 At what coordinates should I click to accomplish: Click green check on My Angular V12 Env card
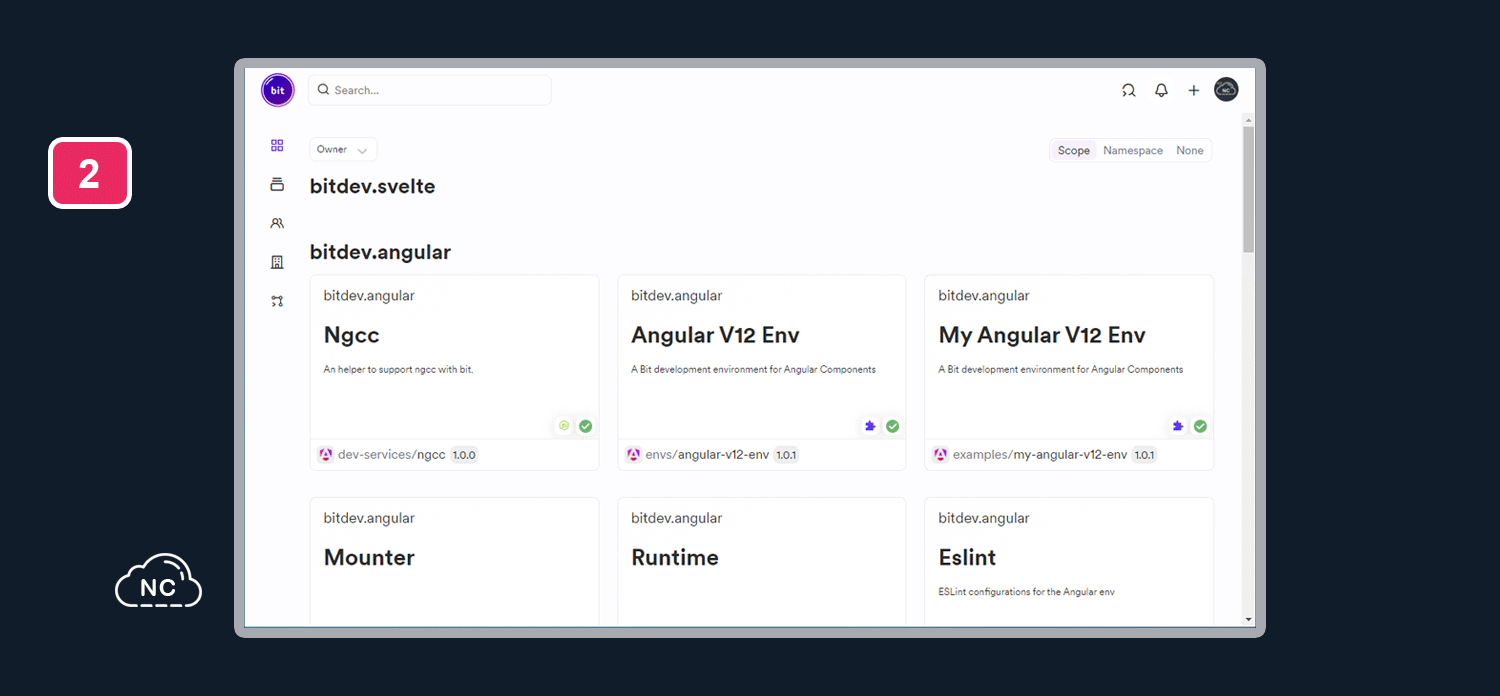(1200, 426)
